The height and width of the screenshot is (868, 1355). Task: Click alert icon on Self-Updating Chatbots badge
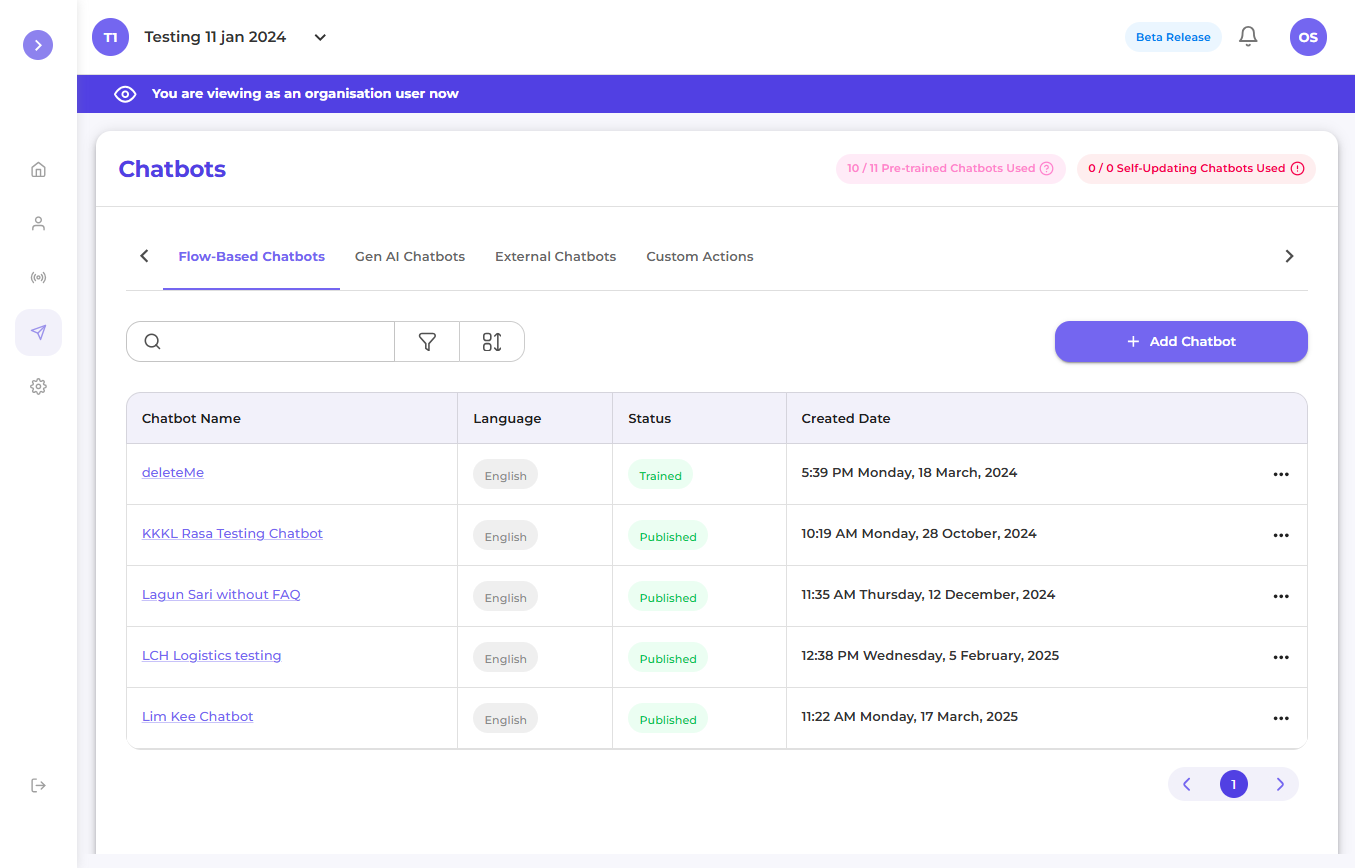pyautogui.click(x=1297, y=168)
